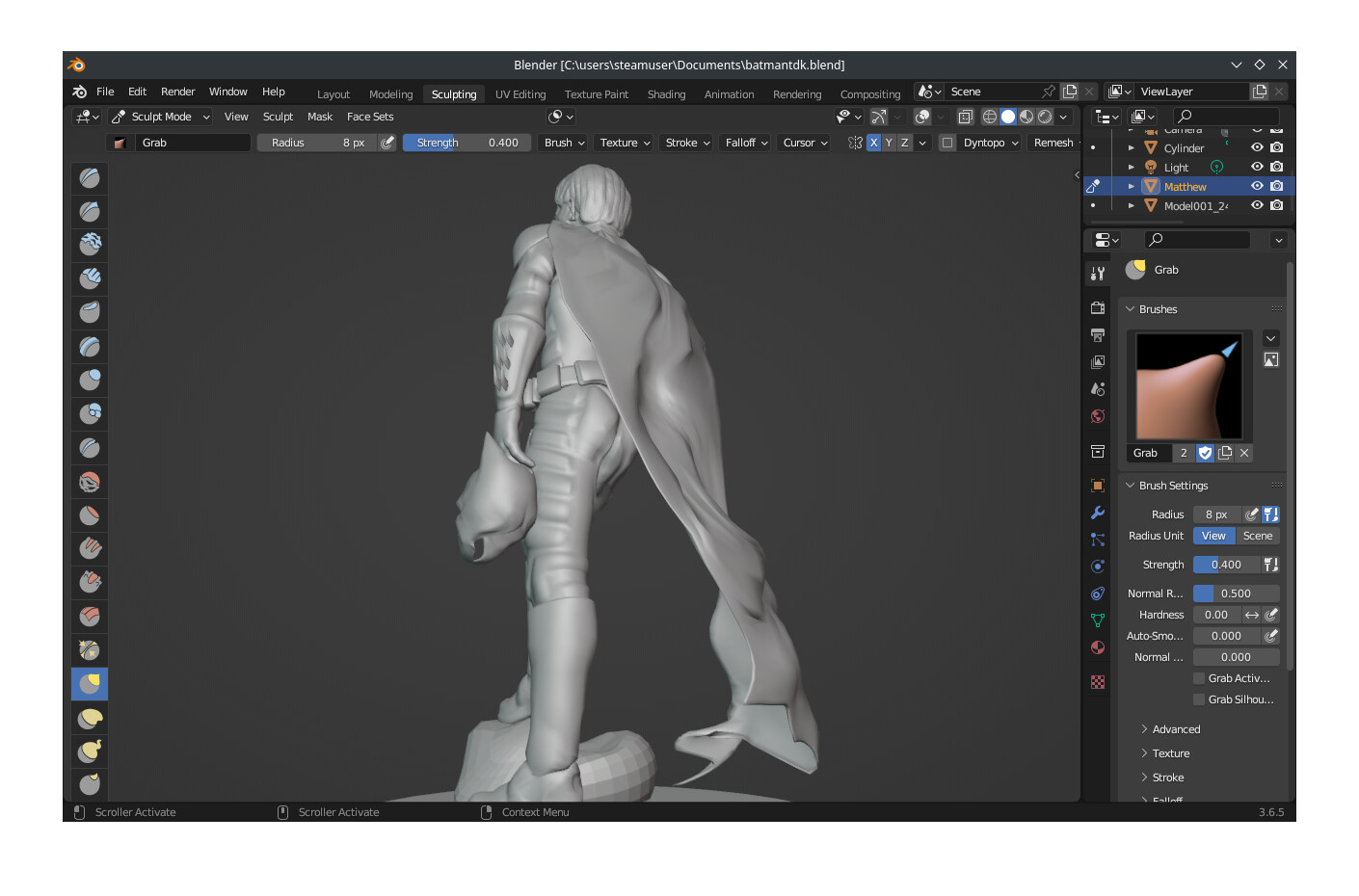This screenshot has height=896, width=1359.
Task: Open the Falloff dropdown in header
Action: click(x=746, y=143)
